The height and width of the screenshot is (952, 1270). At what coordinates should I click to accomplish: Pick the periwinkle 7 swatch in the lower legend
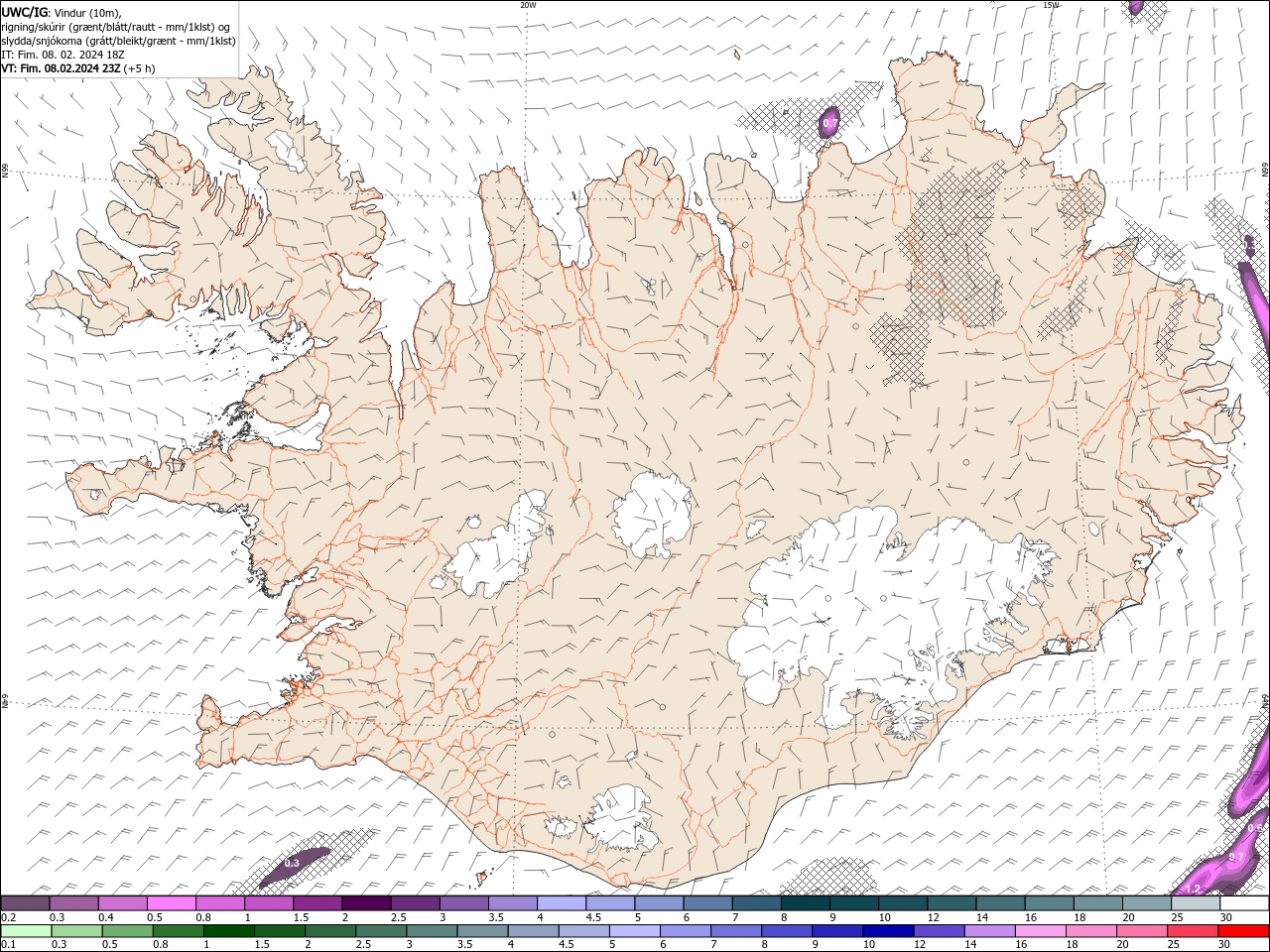(x=736, y=931)
